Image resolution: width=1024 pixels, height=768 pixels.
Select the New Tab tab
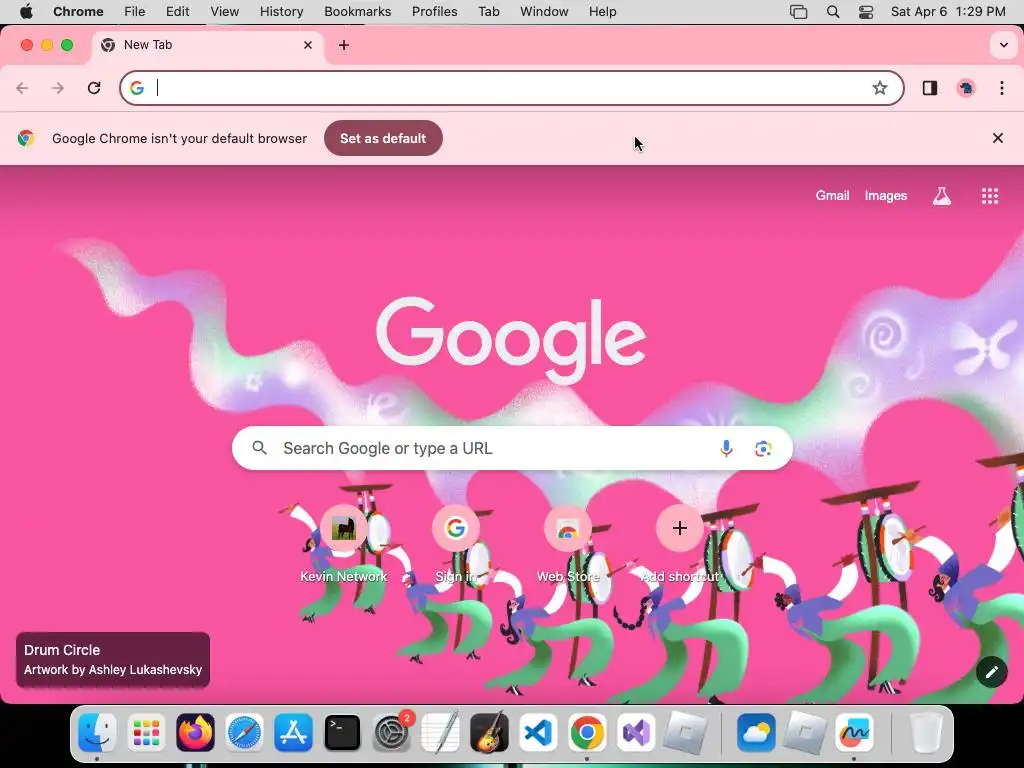tap(208, 45)
